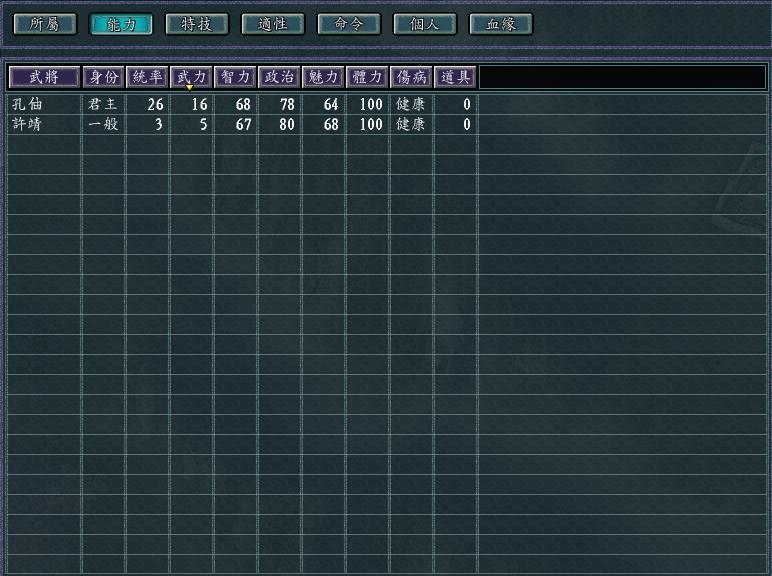The height and width of the screenshot is (576, 772).
Task: Sort by 武將 column header
Action: (44, 77)
